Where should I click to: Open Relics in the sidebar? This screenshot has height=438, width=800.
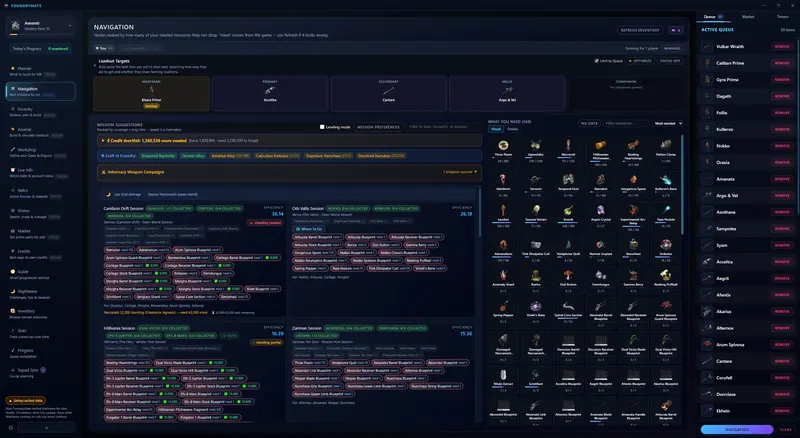[x=40, y=192]
